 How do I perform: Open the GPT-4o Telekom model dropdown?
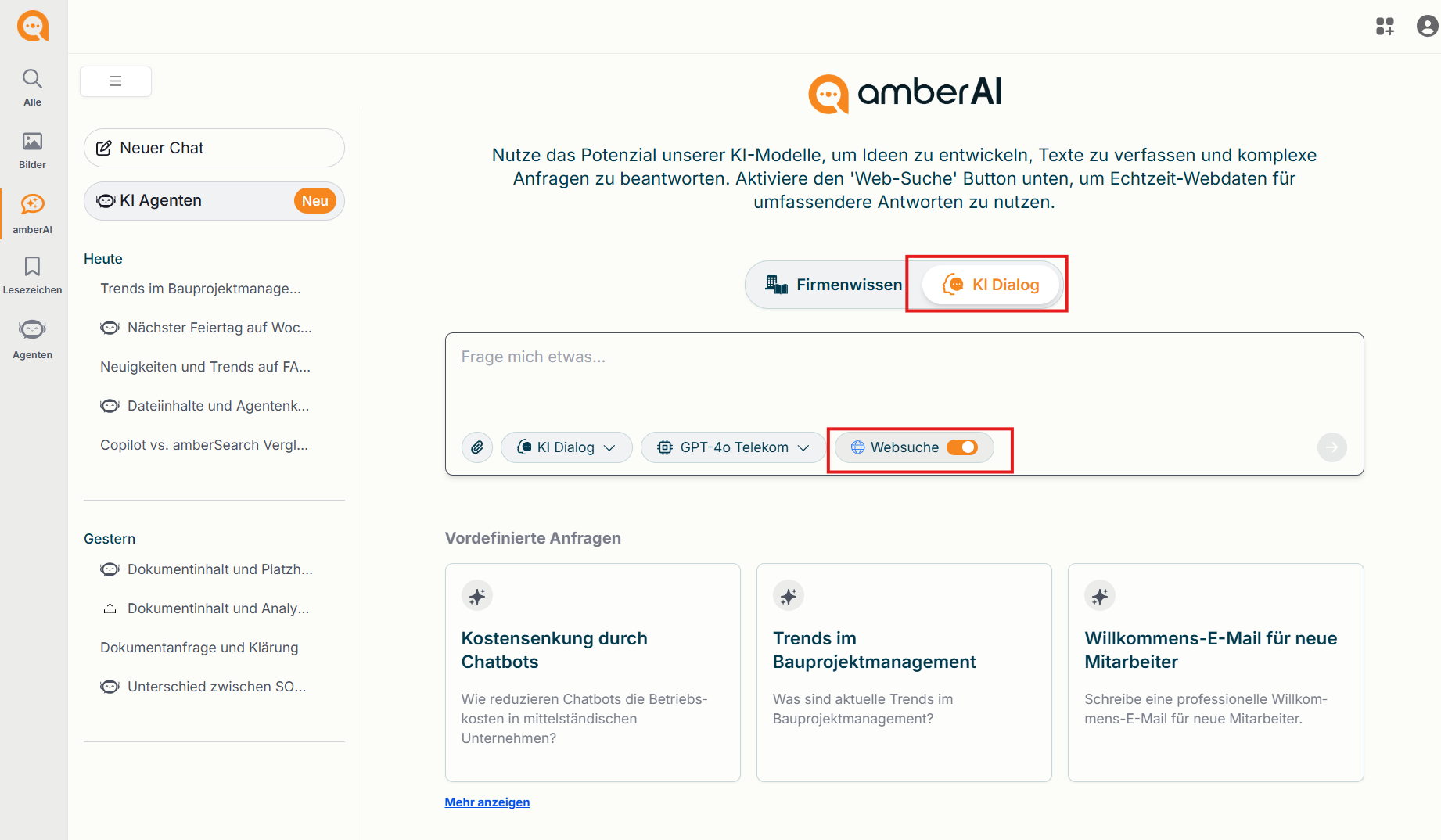[x=733, y=447]
